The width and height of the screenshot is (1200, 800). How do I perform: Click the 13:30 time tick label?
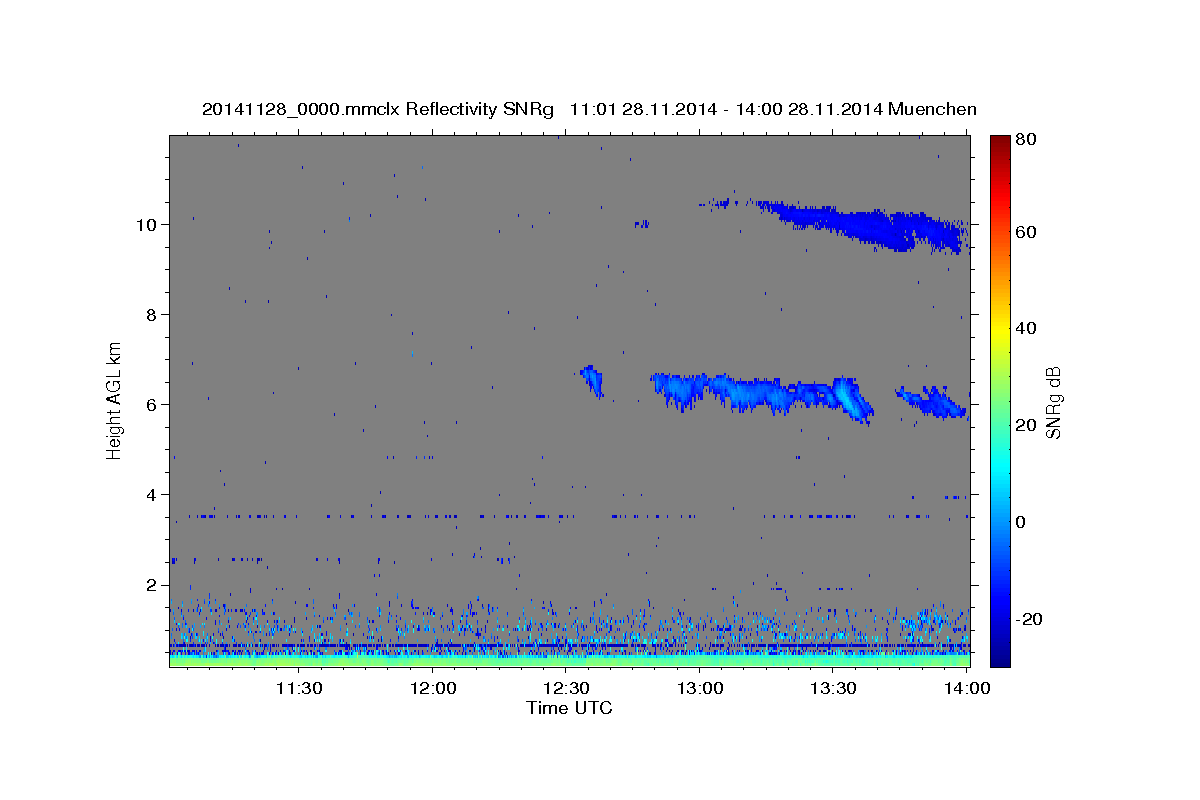coord(833,688)
